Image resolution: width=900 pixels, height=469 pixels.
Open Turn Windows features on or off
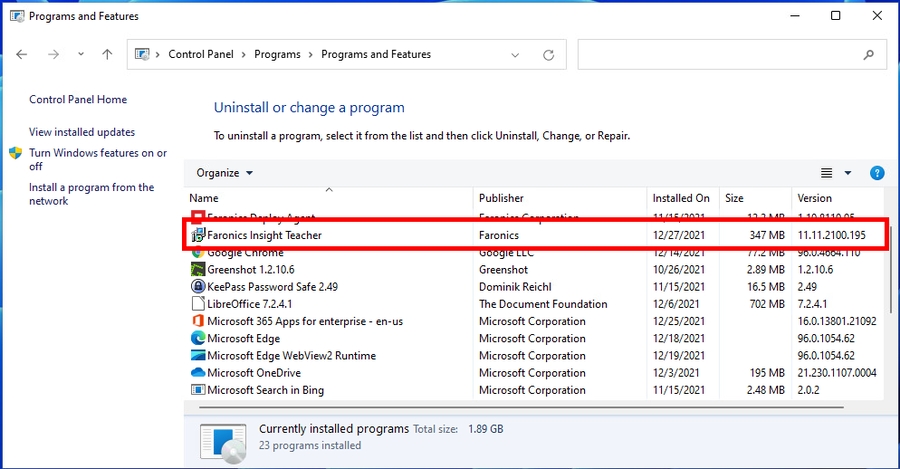(x=97, y=159)
